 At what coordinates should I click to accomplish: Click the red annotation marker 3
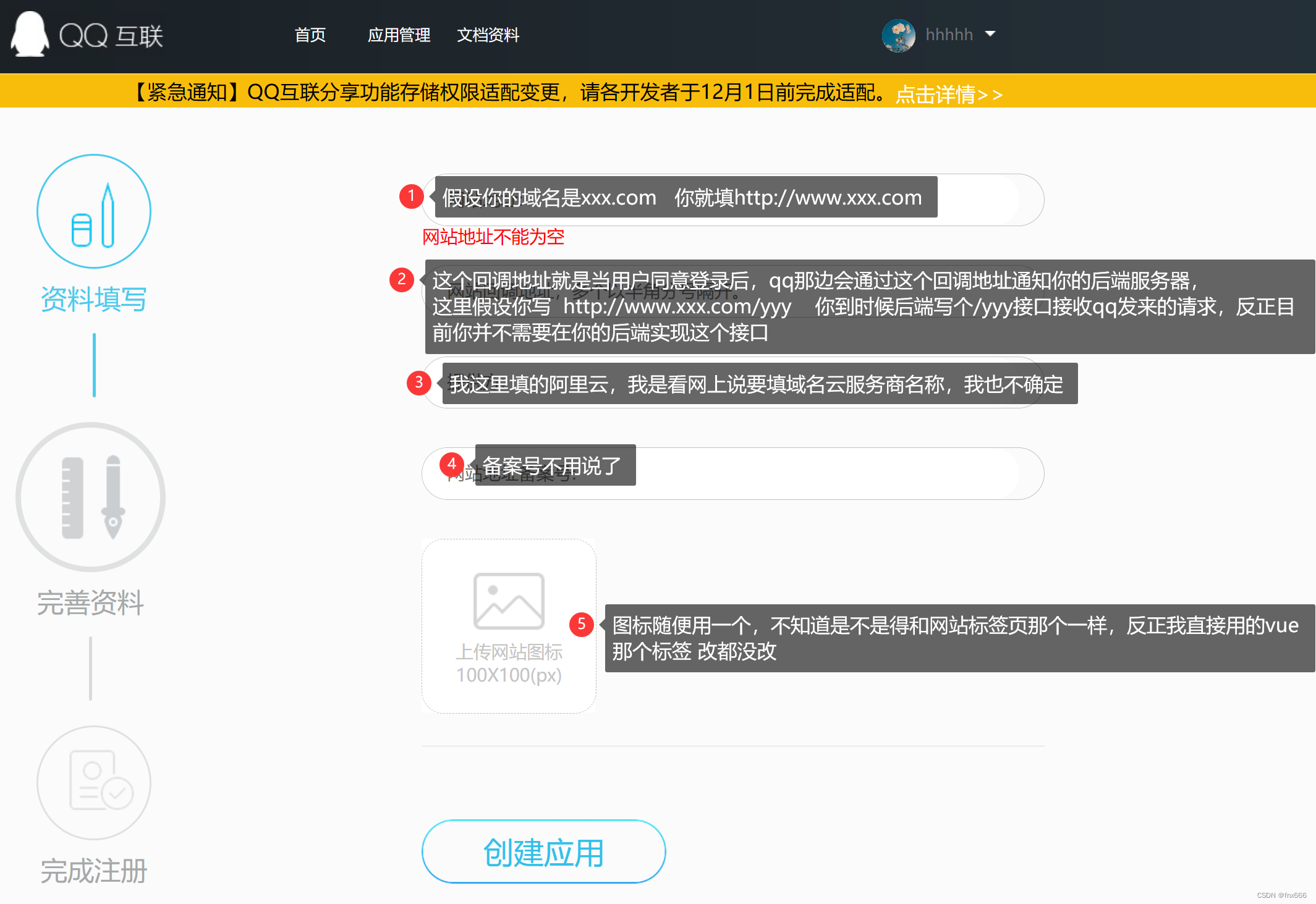418,382
